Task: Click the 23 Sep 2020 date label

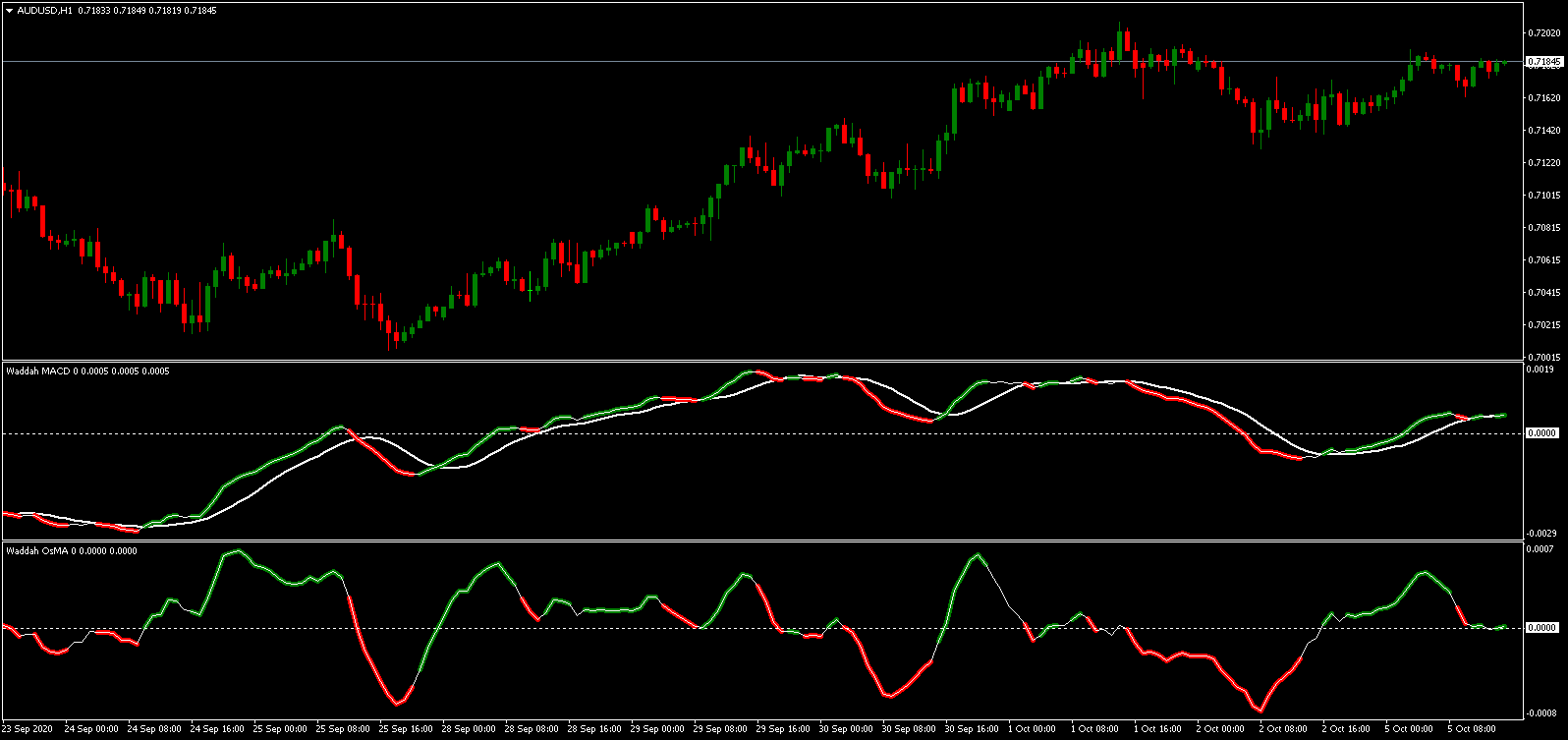Action: (28, 729)
